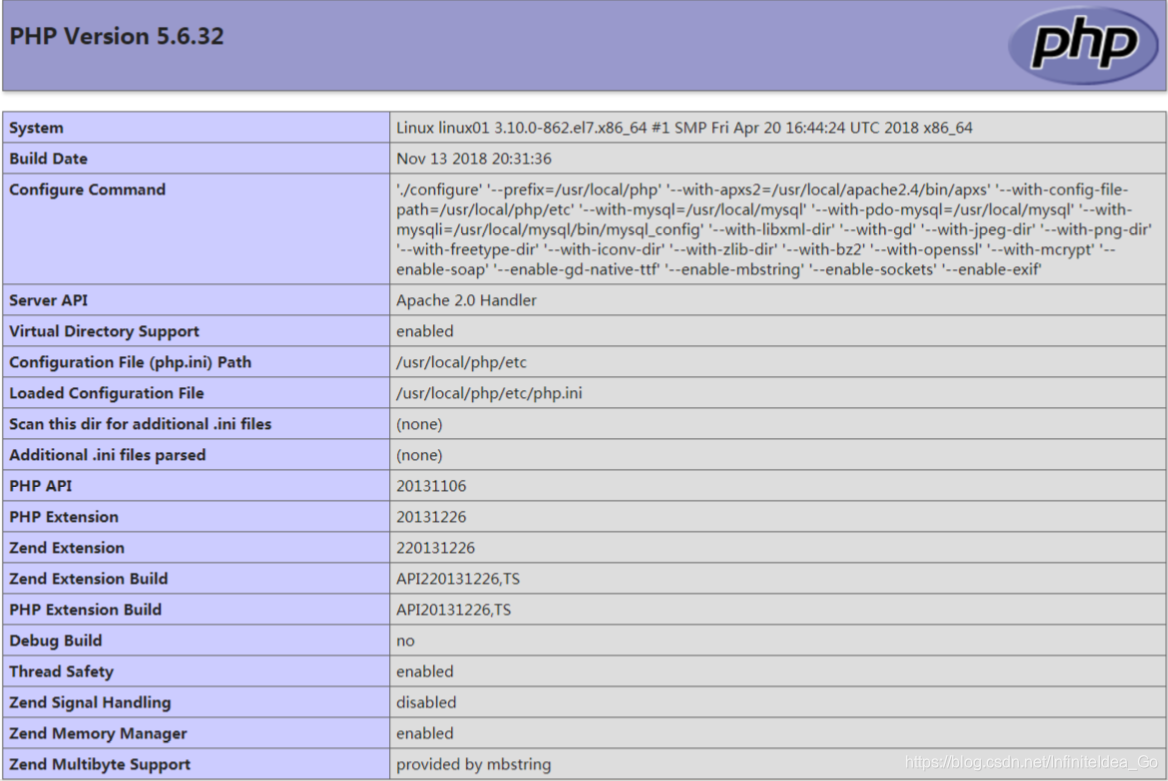1168x781 pixels.
Task: Click the PHP API label
Action: tap(41, 486)
